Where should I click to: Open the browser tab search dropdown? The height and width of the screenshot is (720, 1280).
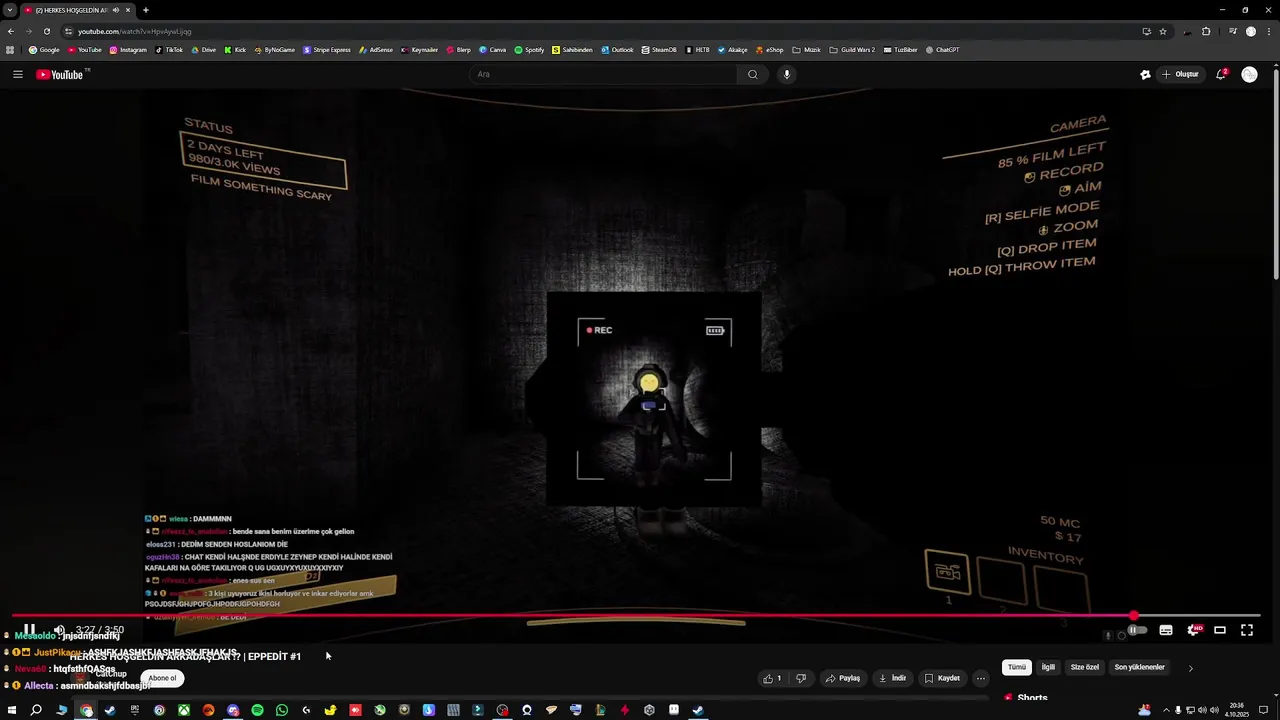pos(9,10)
